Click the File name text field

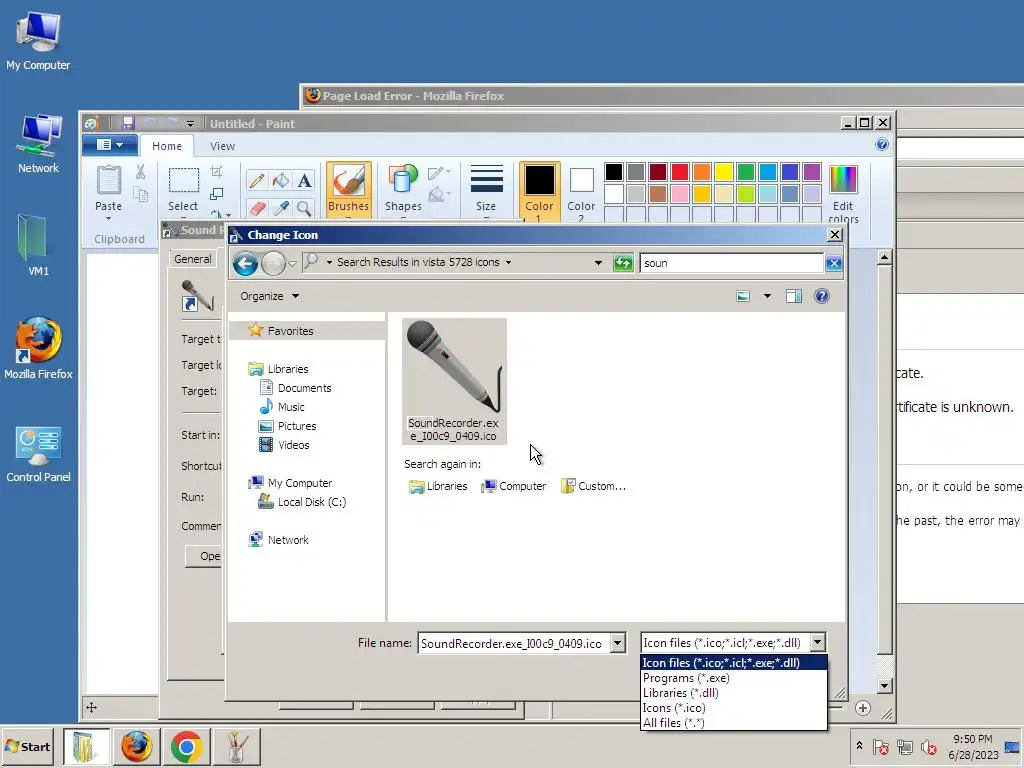514,643
